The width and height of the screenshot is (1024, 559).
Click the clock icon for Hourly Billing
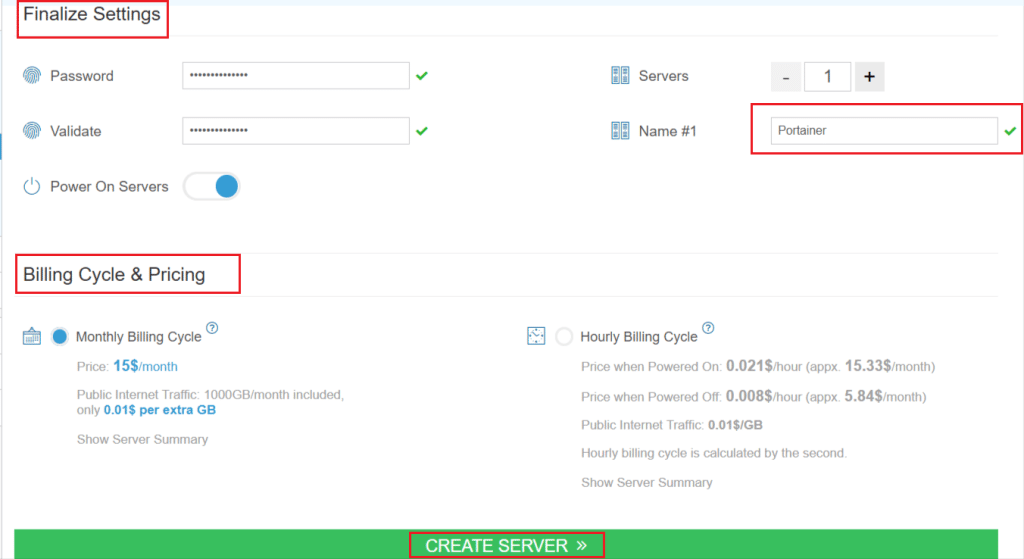[536, 336]
